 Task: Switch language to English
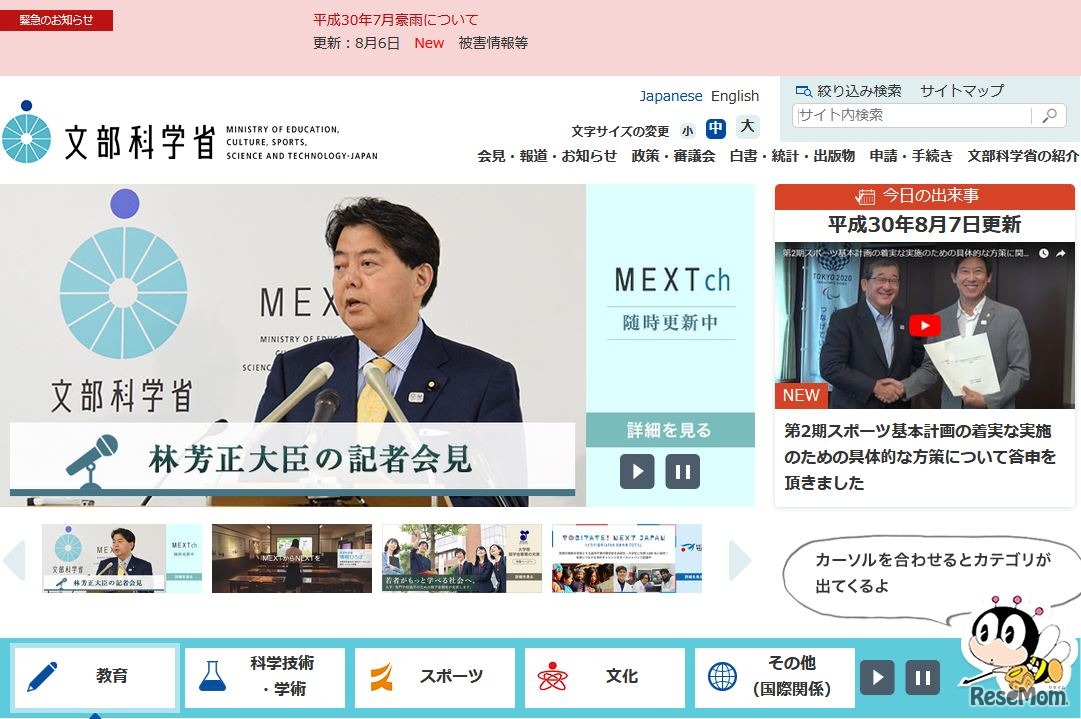point(735,96)
